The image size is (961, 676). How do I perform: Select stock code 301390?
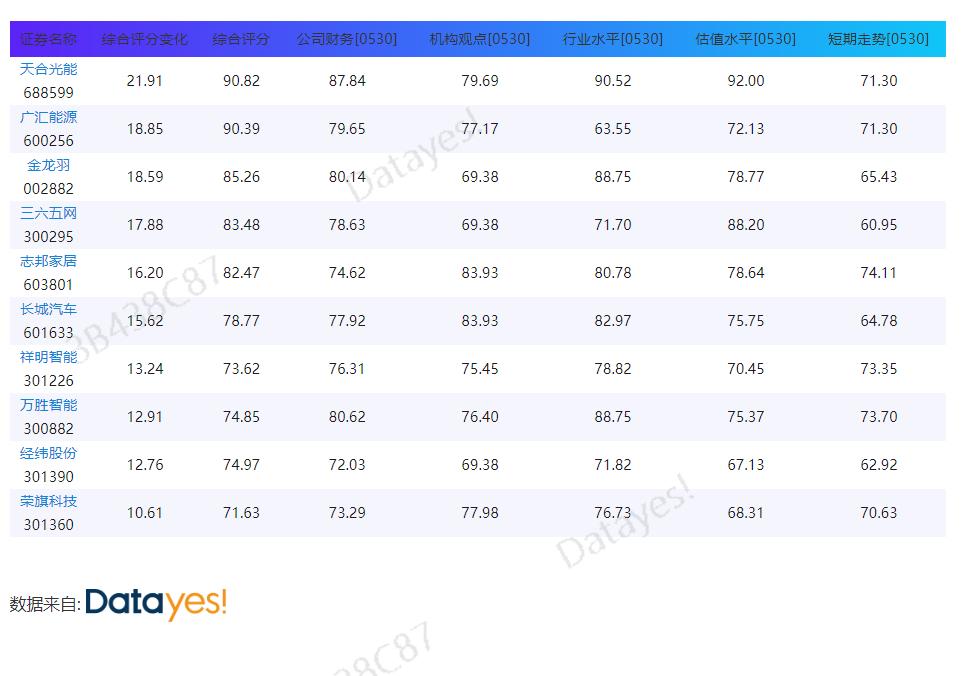[48, 477]
